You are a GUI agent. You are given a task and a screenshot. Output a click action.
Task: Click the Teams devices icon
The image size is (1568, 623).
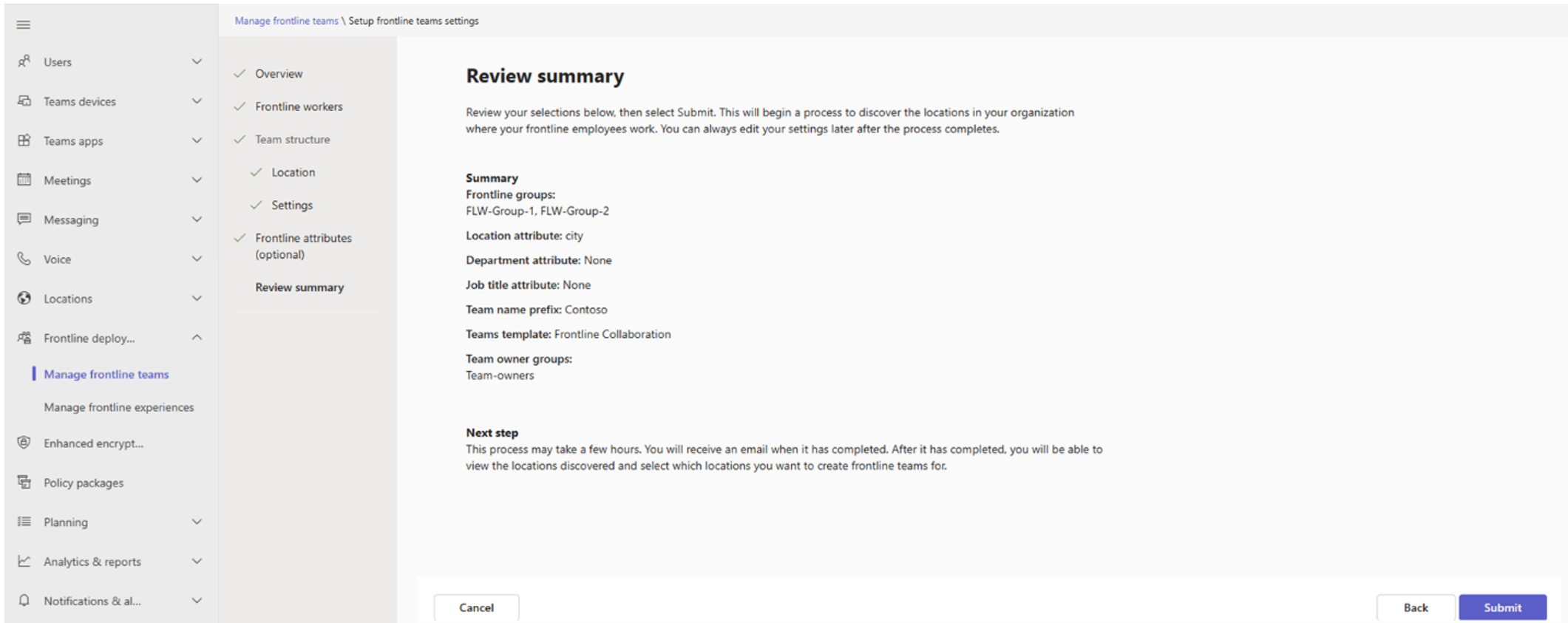(24, 101)
